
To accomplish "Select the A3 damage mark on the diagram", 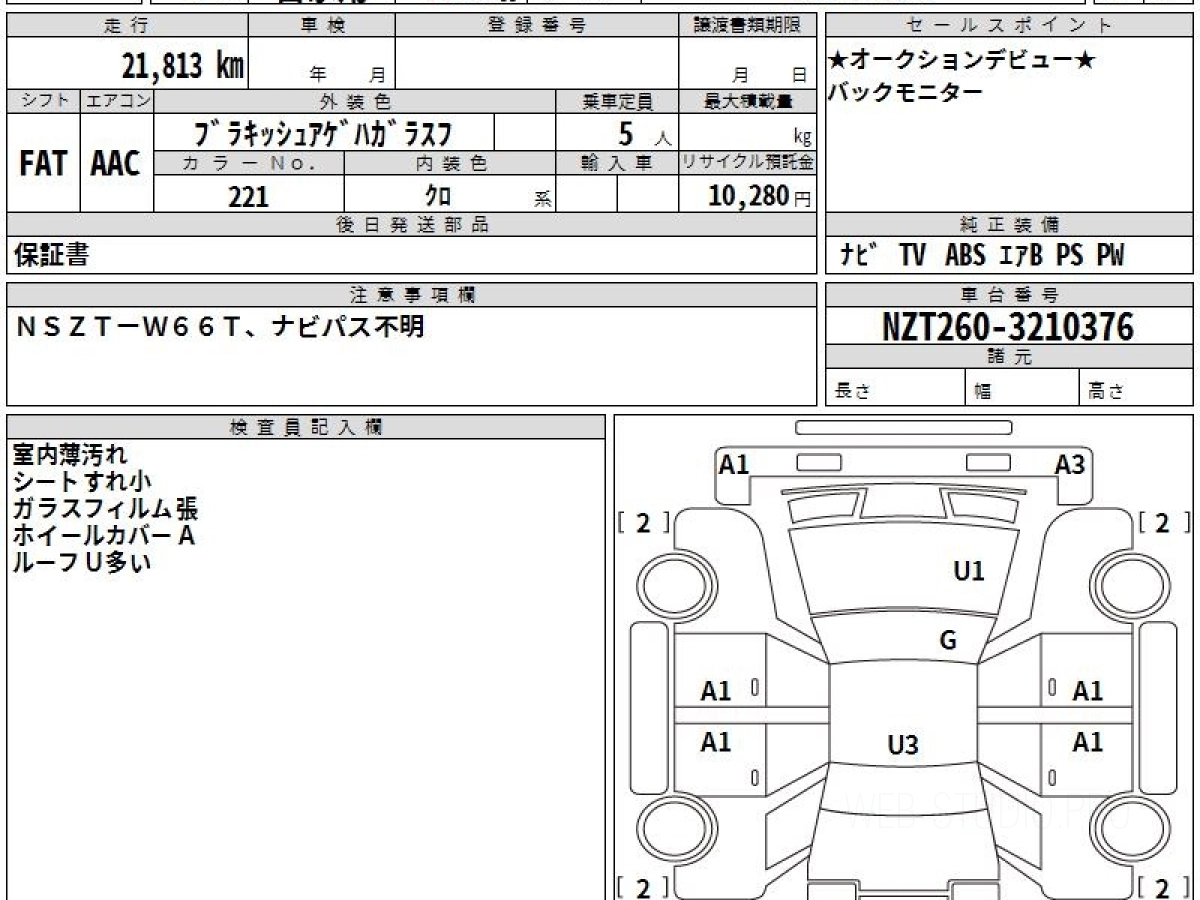I will pyautogui.click(x=1071, y=465).
